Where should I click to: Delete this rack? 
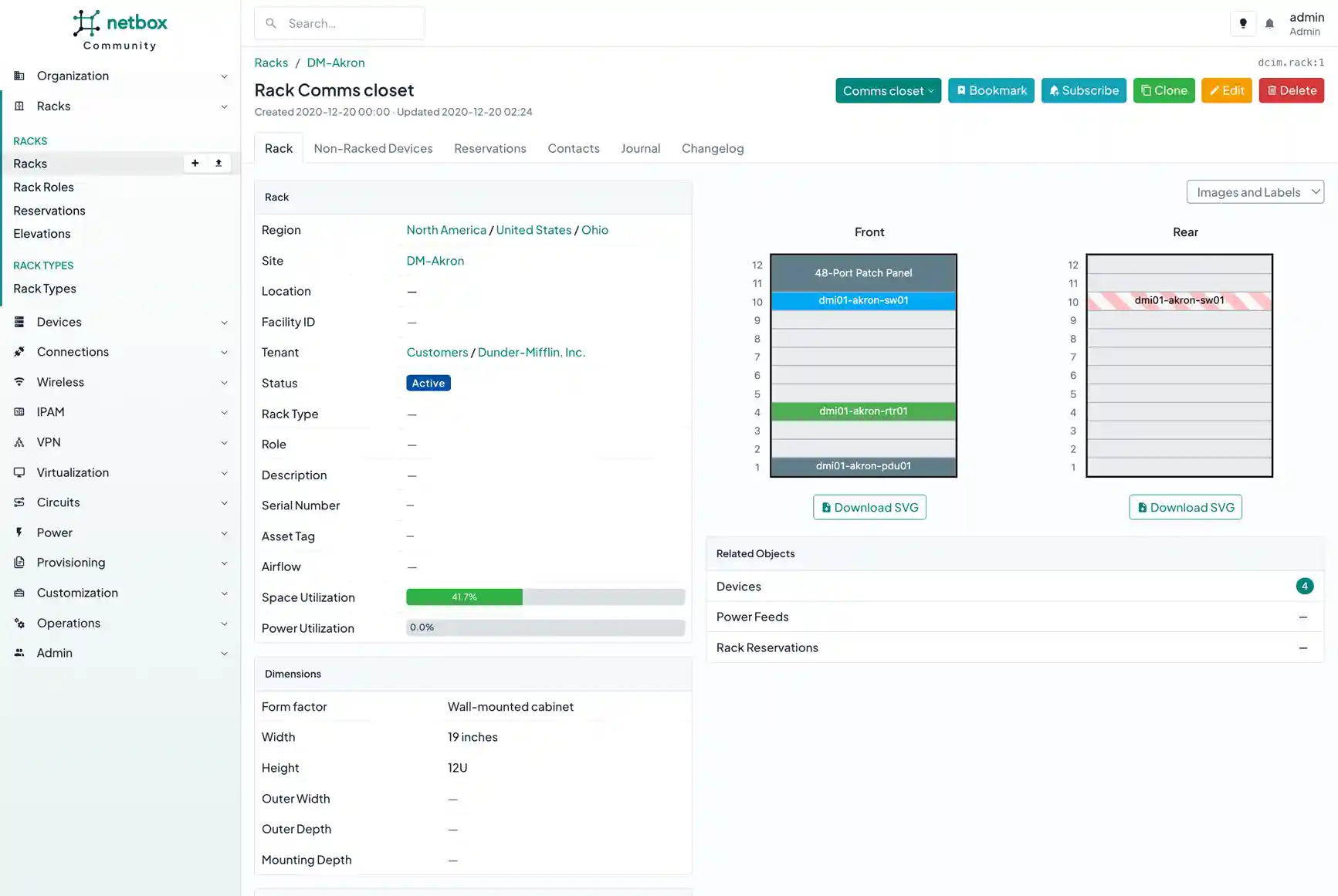click(x=1291, y=90)
